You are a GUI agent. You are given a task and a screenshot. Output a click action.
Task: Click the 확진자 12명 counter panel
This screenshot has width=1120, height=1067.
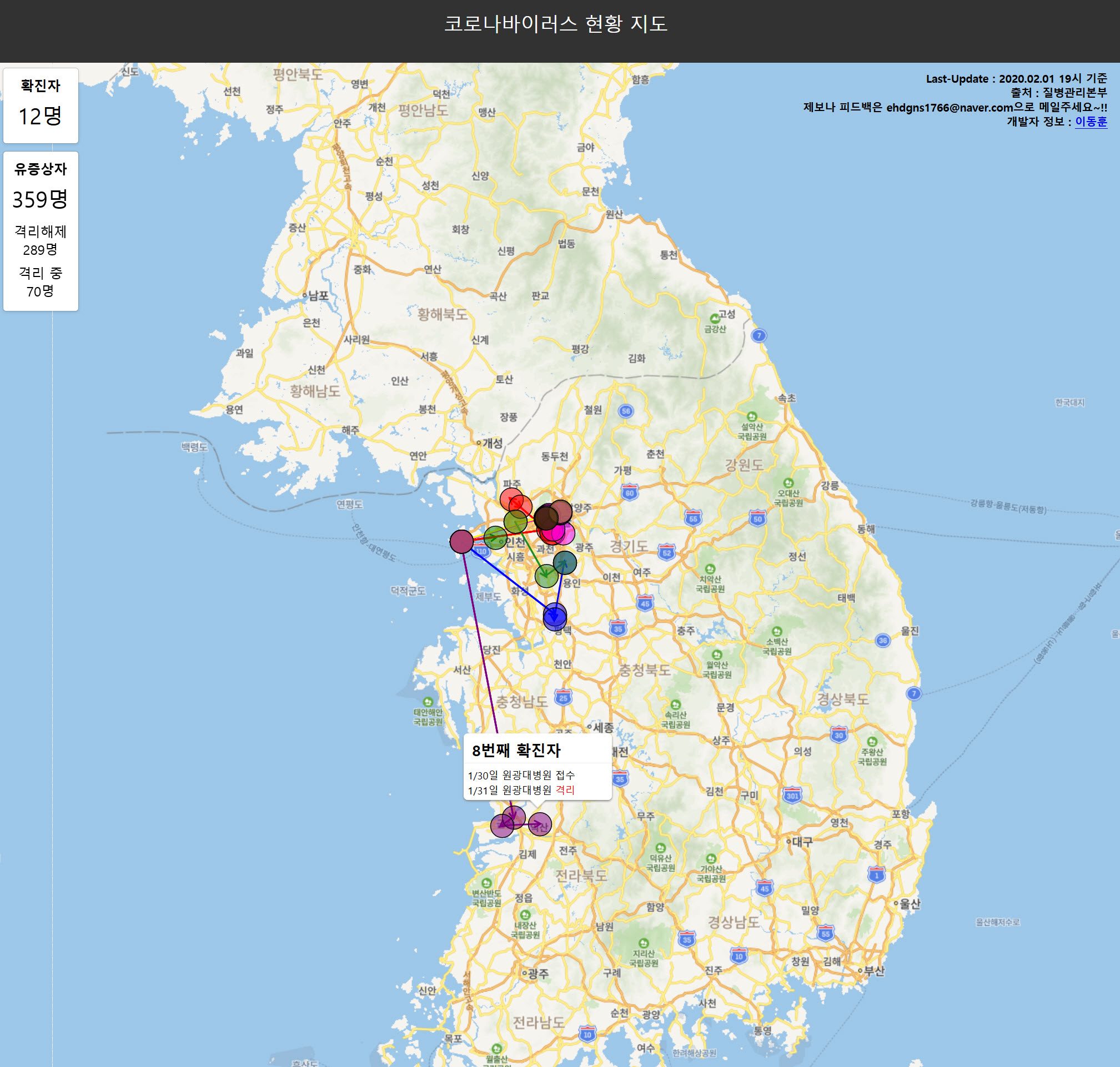tap(41, 105)
